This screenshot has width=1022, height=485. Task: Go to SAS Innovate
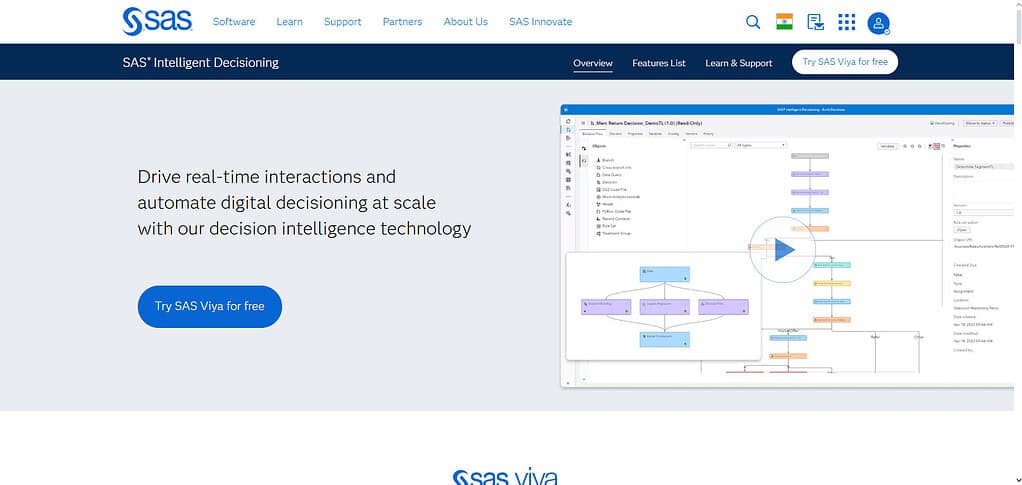540,22
